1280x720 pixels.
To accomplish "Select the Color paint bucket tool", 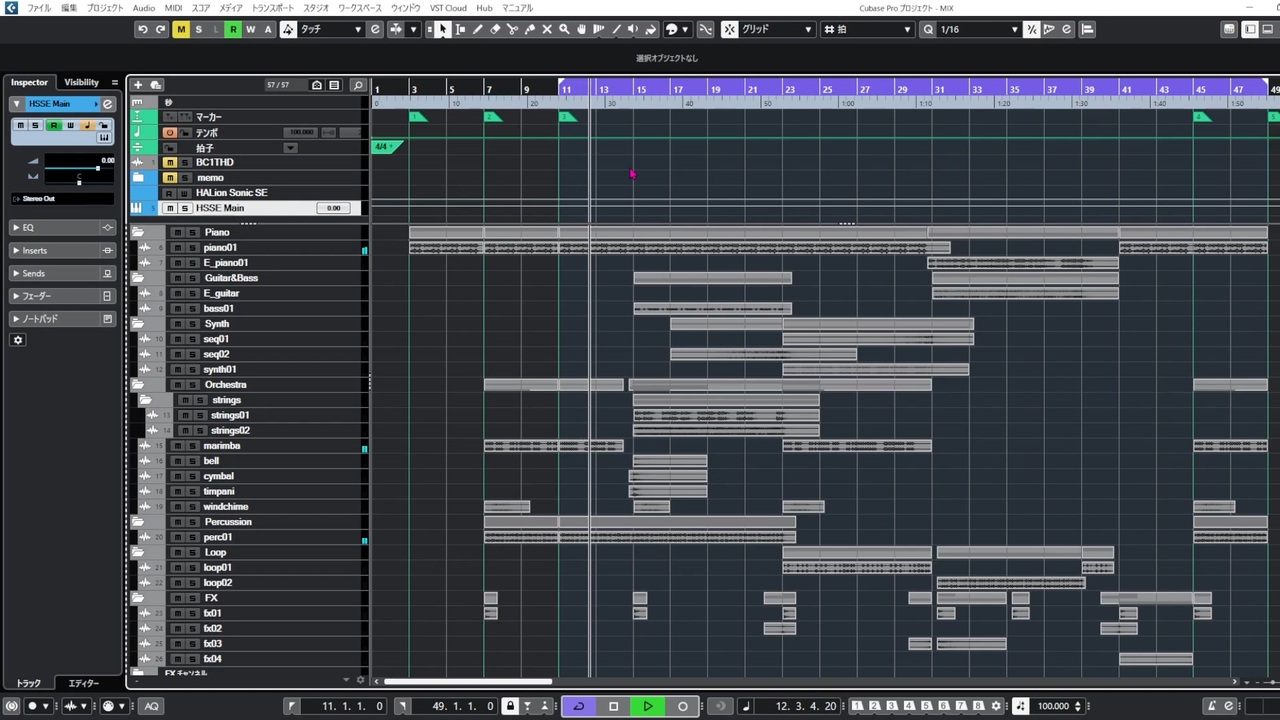I will tap(651, 30).
